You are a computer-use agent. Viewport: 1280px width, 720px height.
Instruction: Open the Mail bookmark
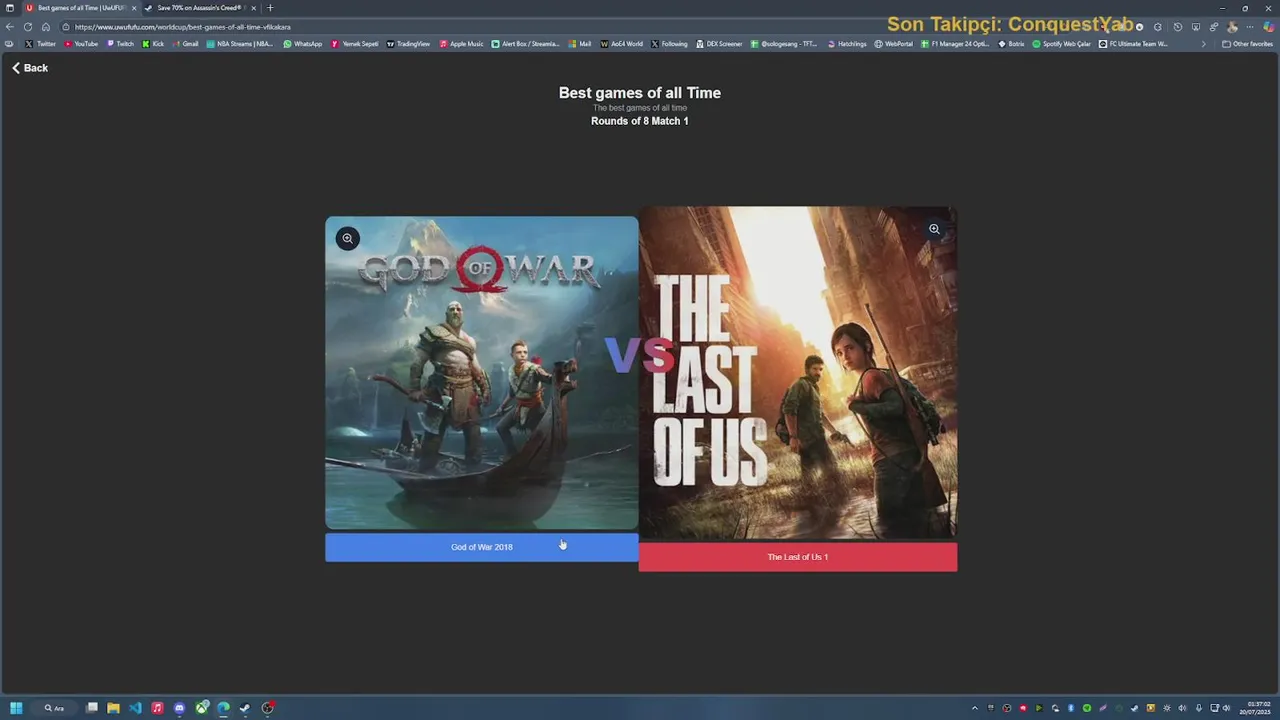pos(580,44)
